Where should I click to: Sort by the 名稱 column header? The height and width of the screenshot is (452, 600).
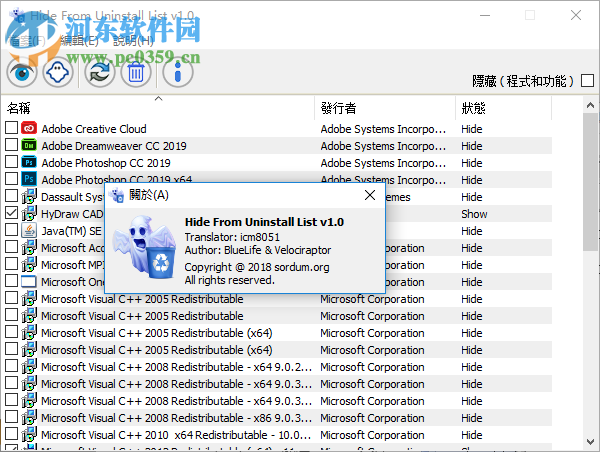(158, 108)
